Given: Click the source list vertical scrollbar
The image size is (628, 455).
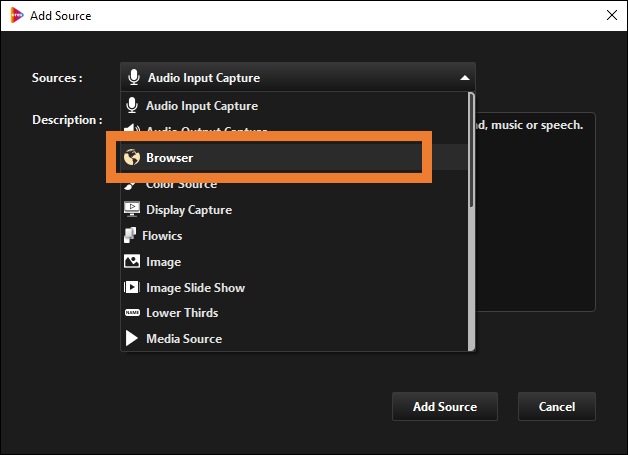Looking at the screenshot, I should pos(471,221).
